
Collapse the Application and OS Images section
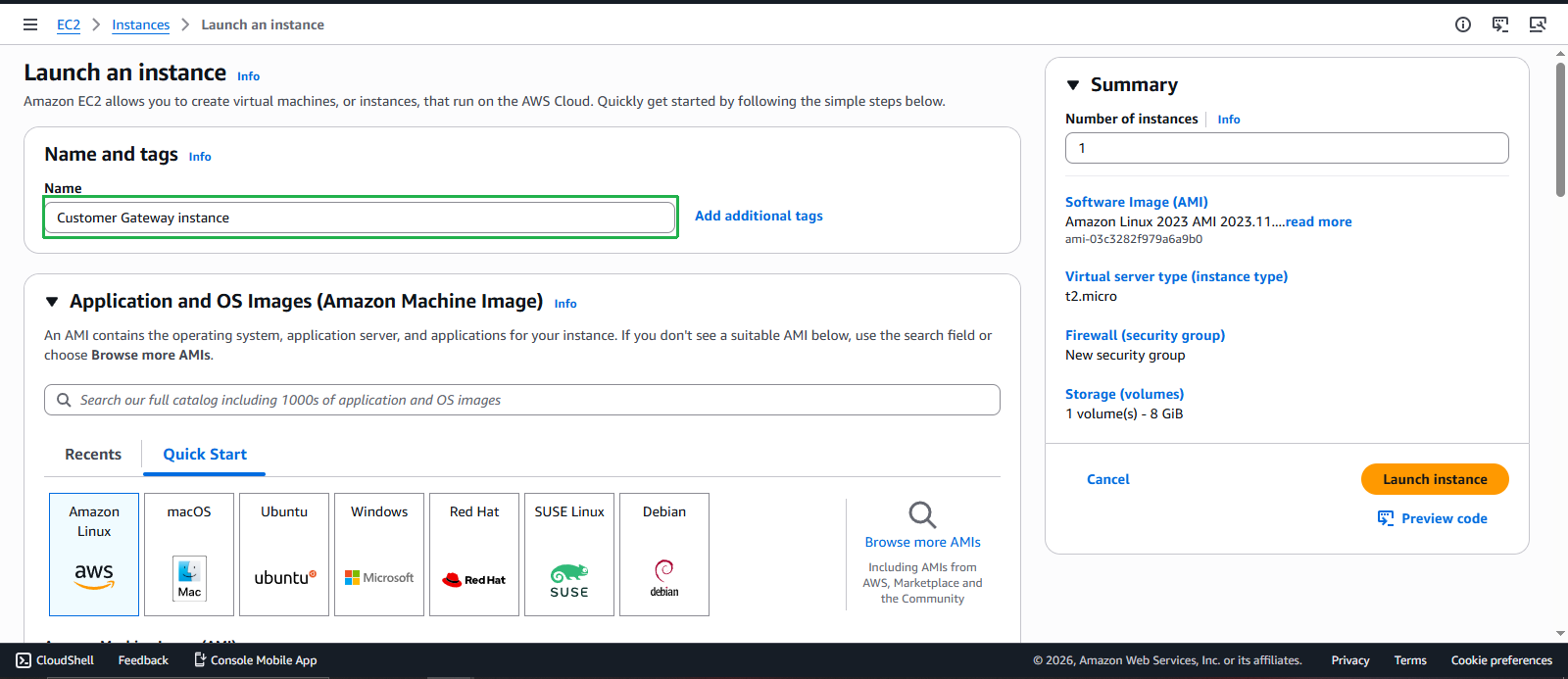52,302
